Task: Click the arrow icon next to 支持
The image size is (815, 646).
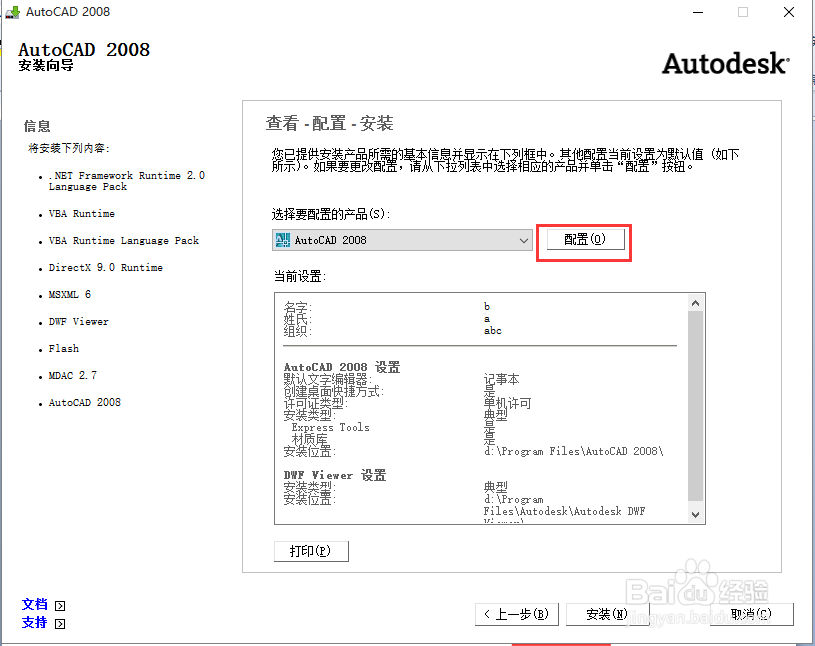Action: click(x=59, y=623)
